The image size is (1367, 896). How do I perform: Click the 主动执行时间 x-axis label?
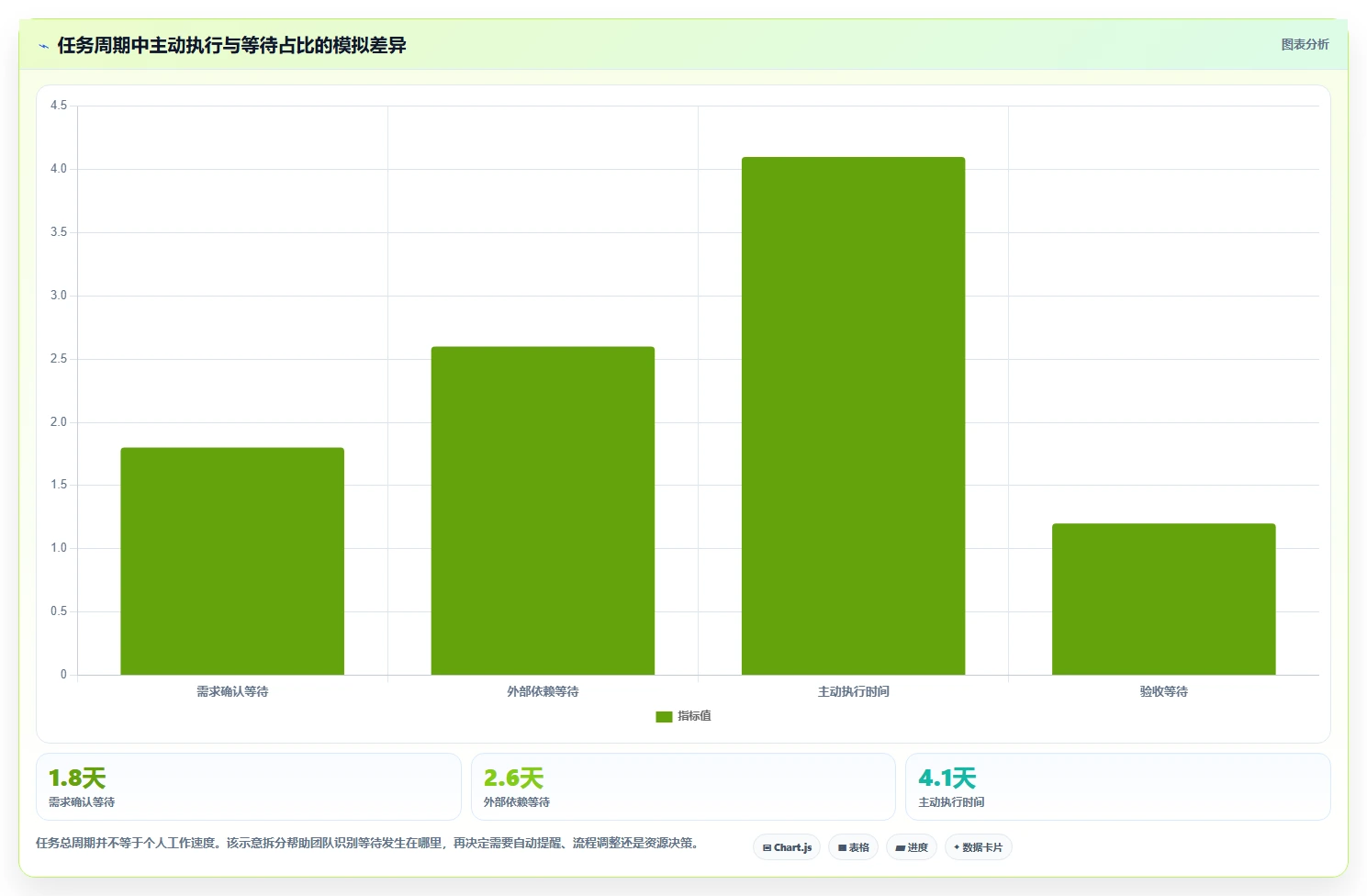(x=853, y=691)
